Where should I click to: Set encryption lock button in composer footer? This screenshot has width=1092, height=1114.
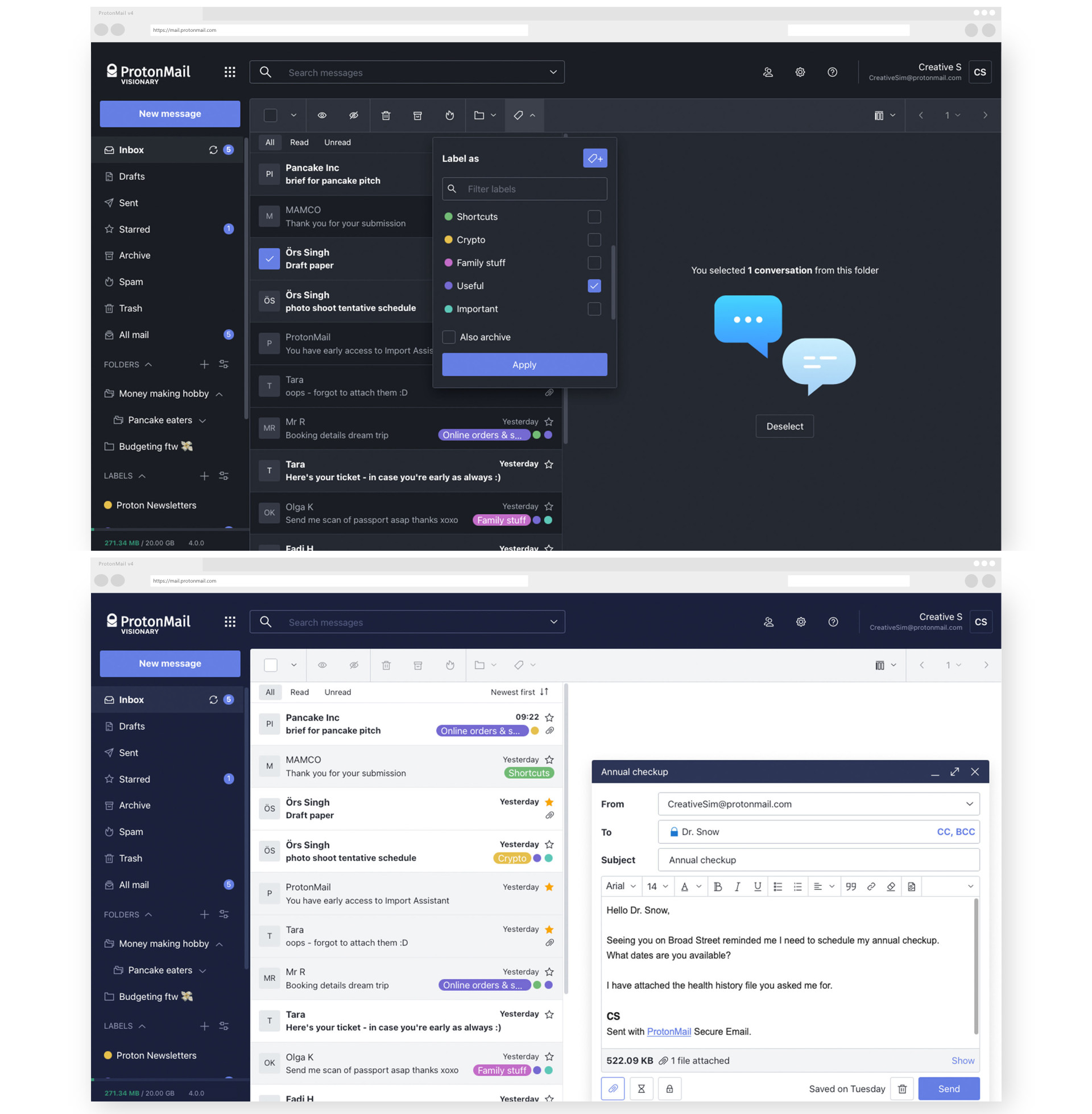669,1088
